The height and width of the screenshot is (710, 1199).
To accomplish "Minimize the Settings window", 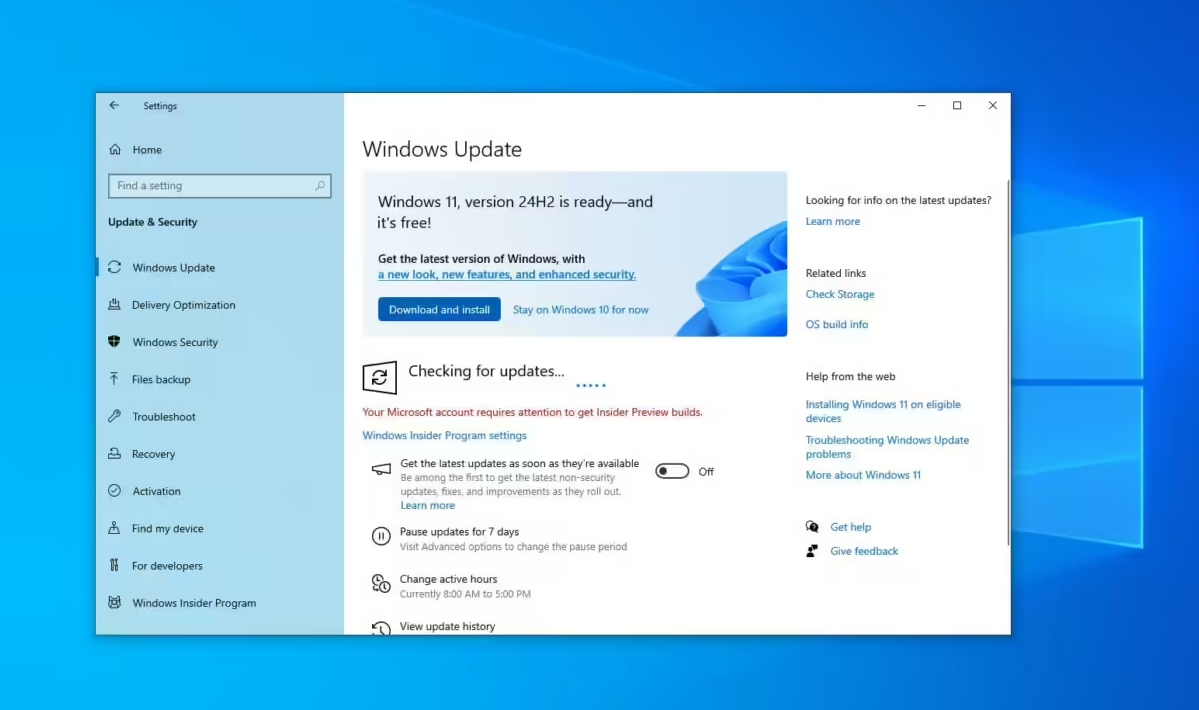I will coord(921,105).
